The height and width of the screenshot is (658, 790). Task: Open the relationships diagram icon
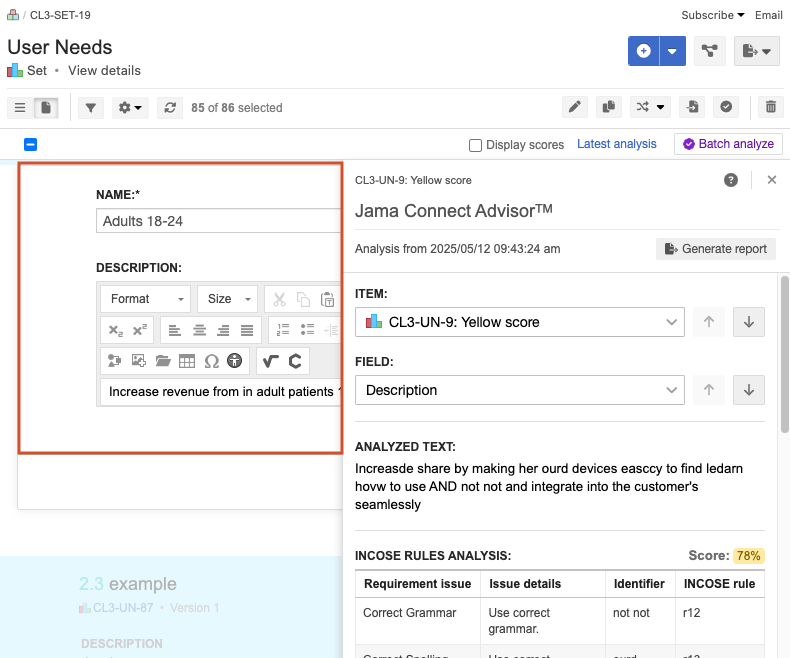coord(710,51)
